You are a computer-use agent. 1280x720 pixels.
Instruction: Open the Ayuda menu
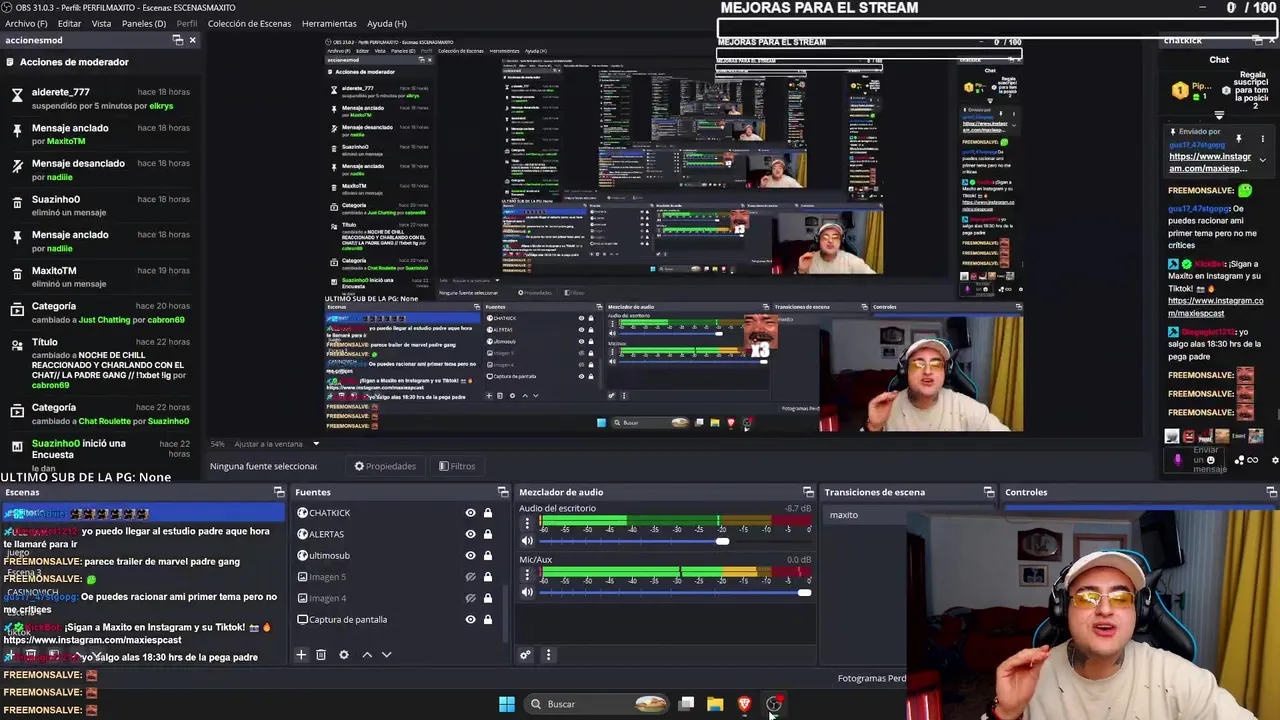point(387,23)
